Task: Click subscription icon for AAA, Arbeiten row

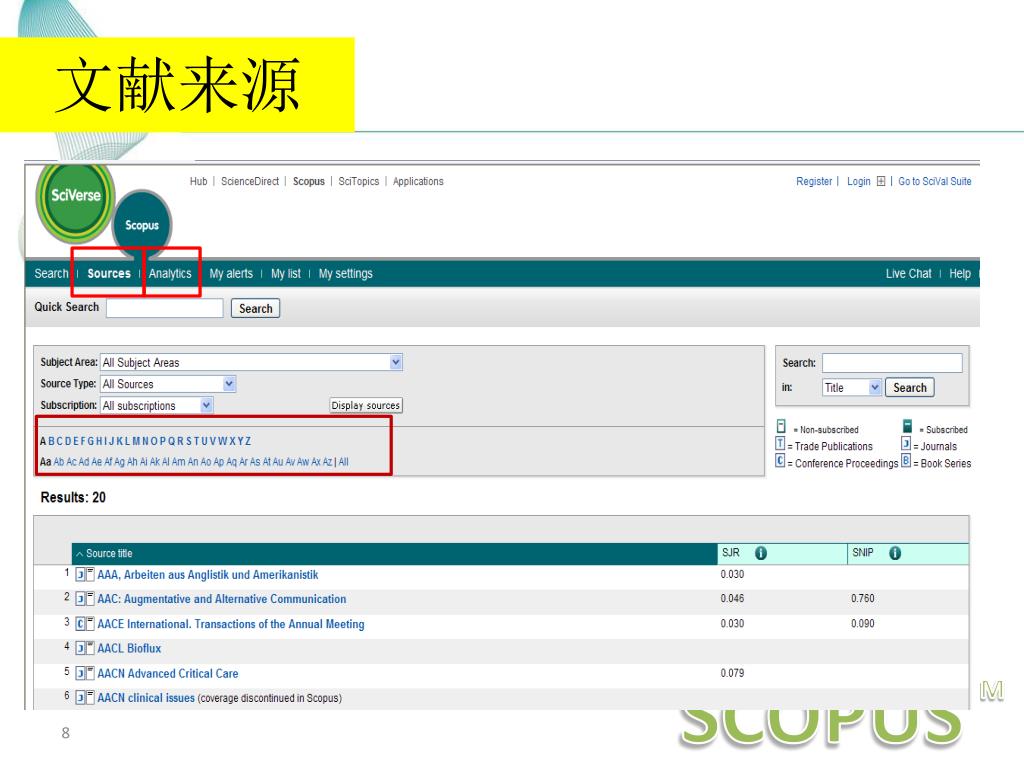Action: 91,574
